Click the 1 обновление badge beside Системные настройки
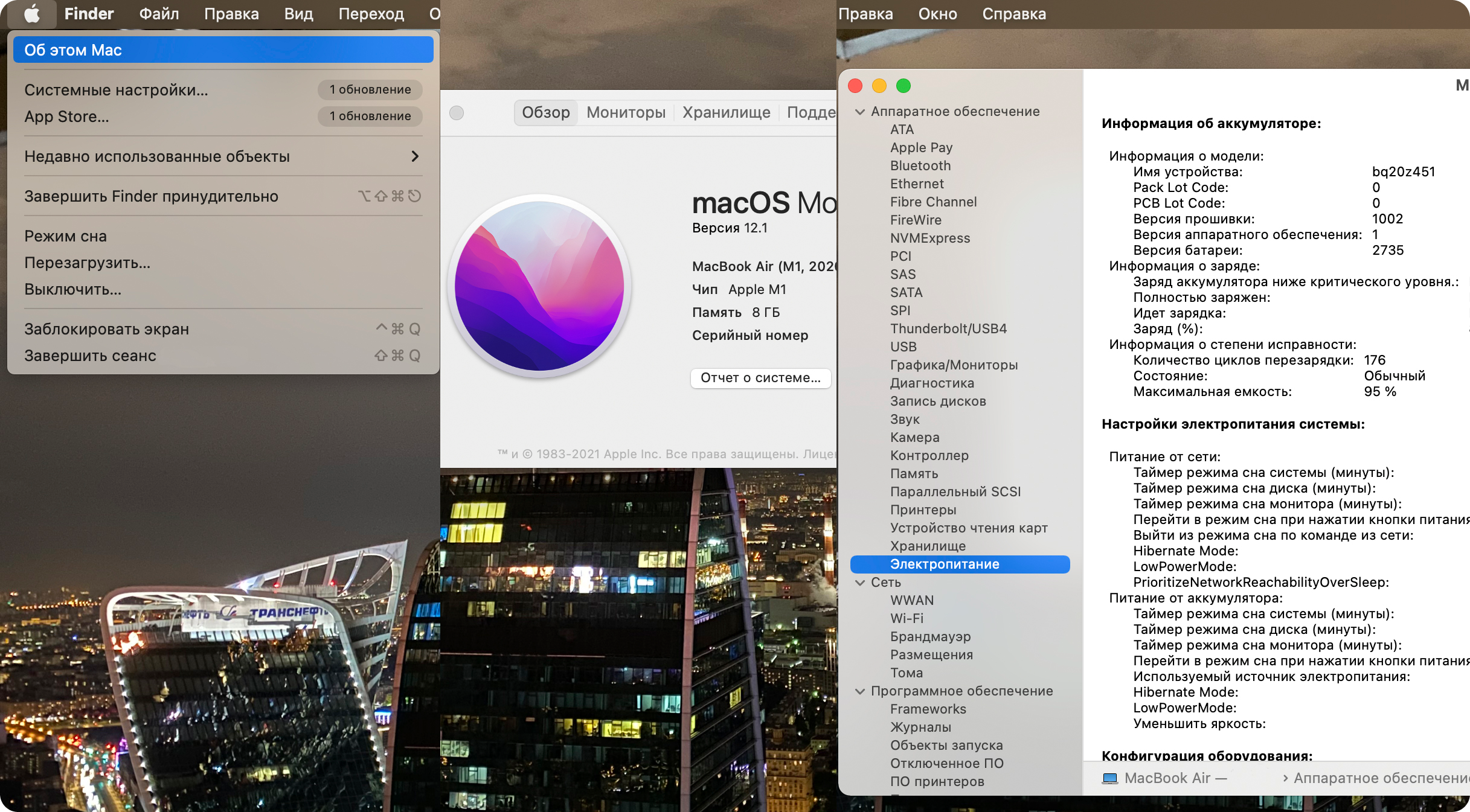Image resolution: width=1470 pixels, height=812 pixels. (370, 90)
